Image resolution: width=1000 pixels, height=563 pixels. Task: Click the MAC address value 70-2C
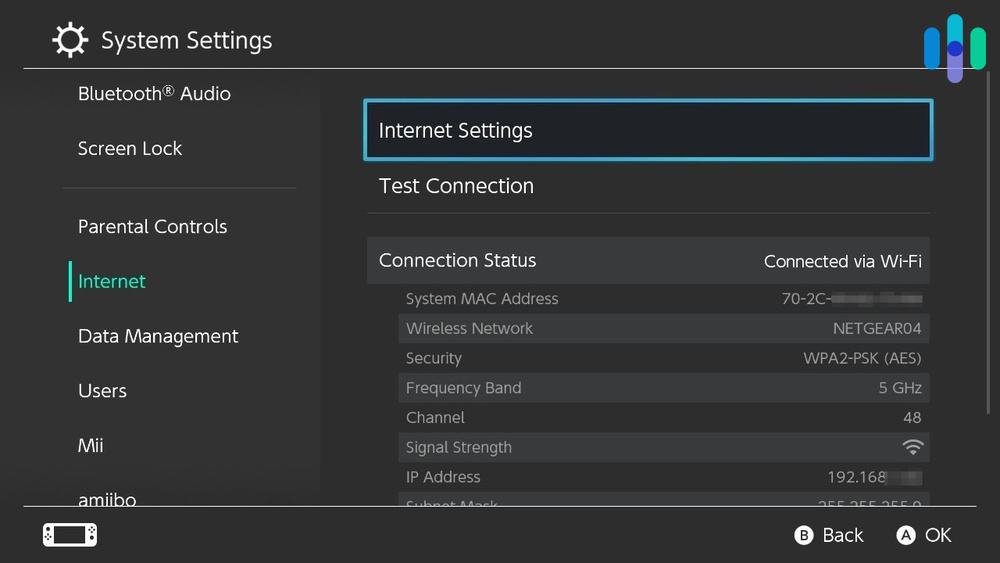[851, 298]
